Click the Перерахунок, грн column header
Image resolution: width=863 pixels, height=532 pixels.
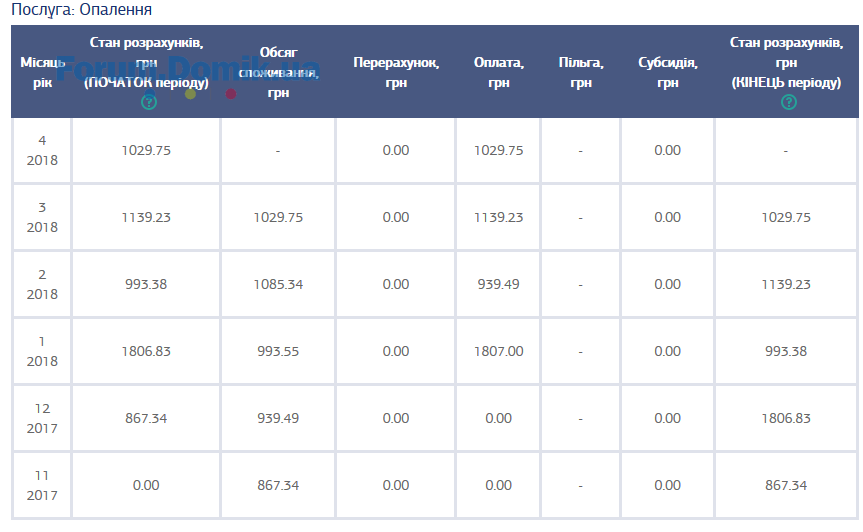coord(396,72)
